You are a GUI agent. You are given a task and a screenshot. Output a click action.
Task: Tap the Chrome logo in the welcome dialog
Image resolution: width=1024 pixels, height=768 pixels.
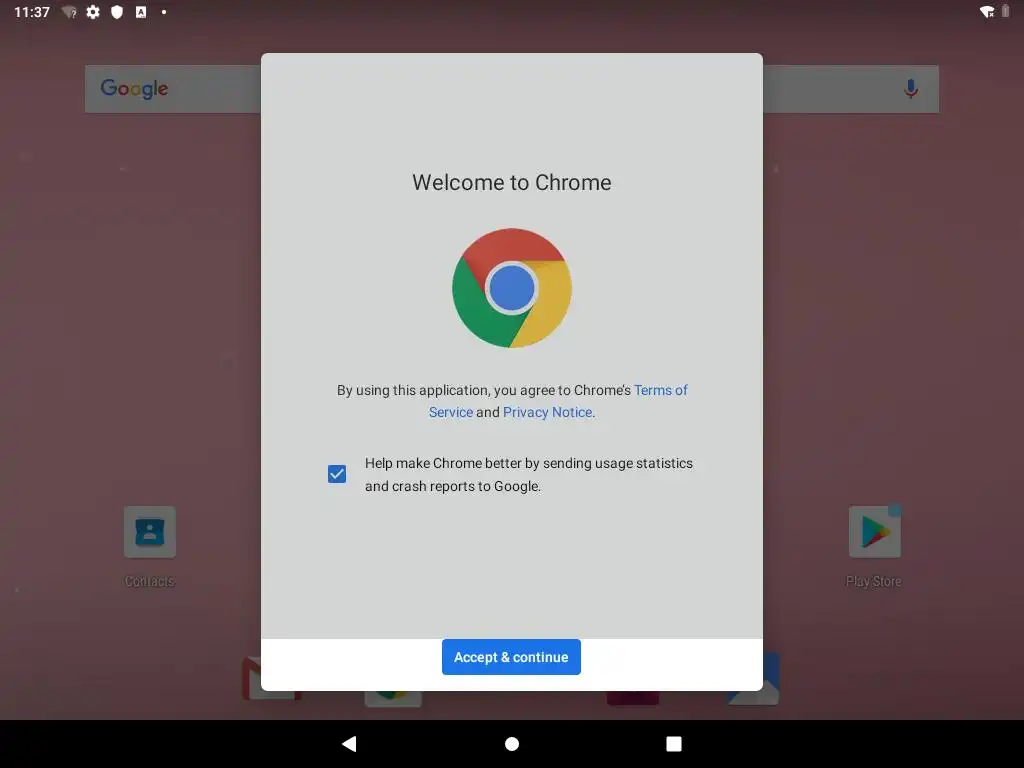(511, 288)
